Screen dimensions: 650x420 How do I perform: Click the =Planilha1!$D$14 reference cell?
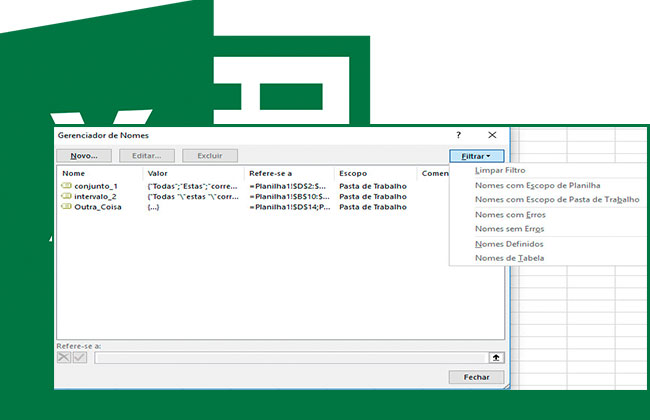click(290, 207)
